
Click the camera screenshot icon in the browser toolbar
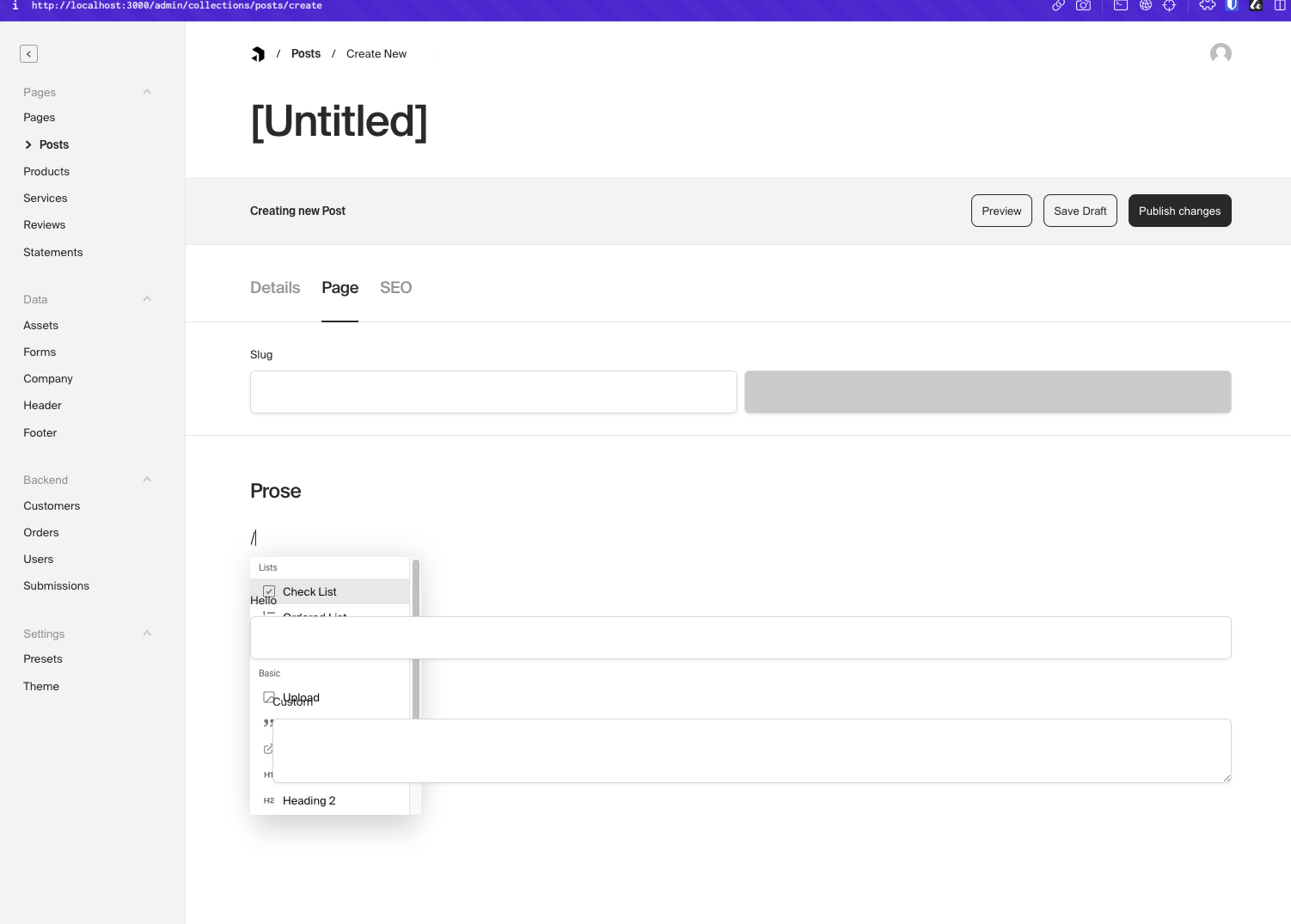(1083, 6)
